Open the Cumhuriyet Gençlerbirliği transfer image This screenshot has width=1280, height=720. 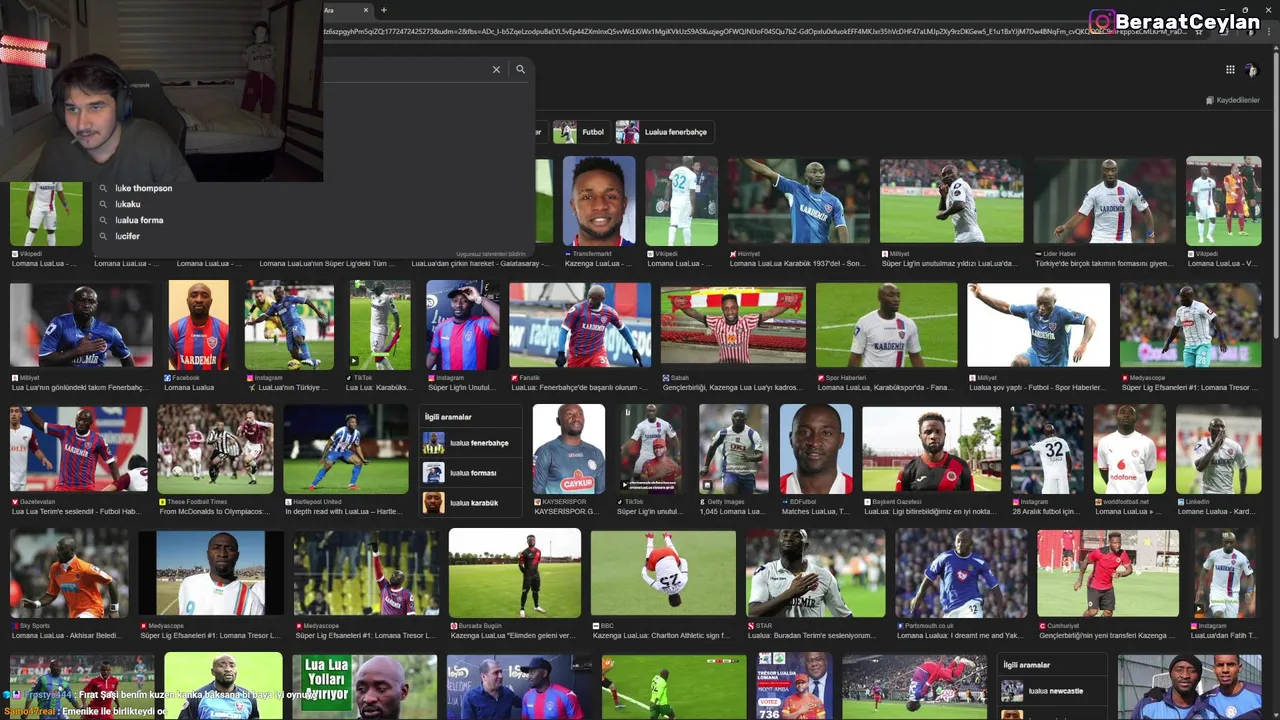[x=1108, y=573]
